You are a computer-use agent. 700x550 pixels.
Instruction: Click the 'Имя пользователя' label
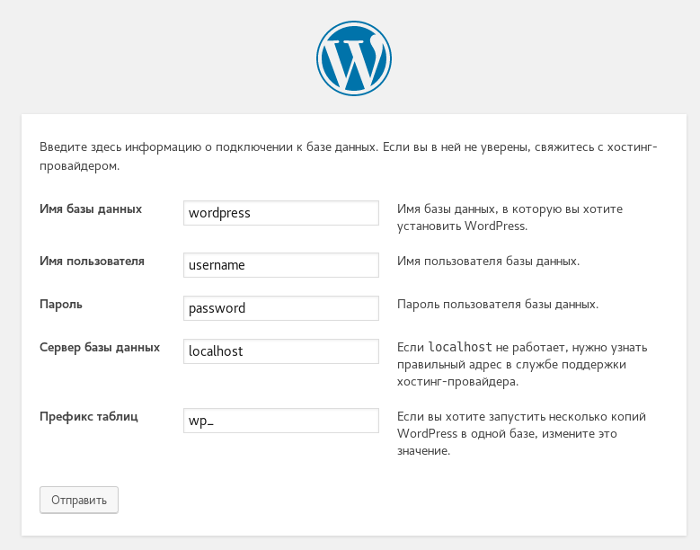coord(92,261)
